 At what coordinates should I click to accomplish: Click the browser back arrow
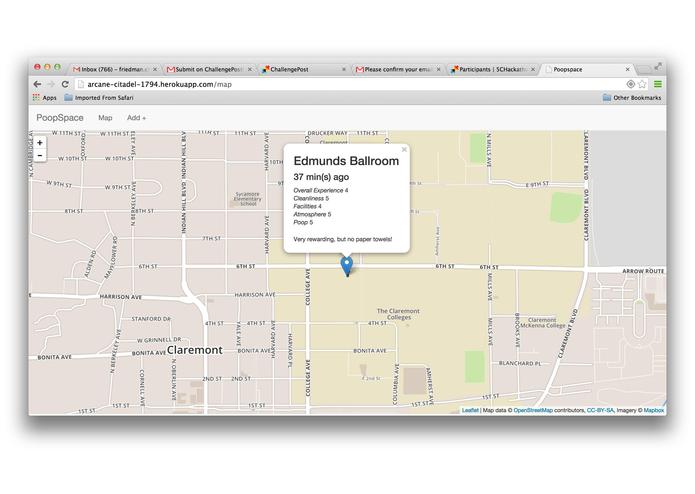38,84
